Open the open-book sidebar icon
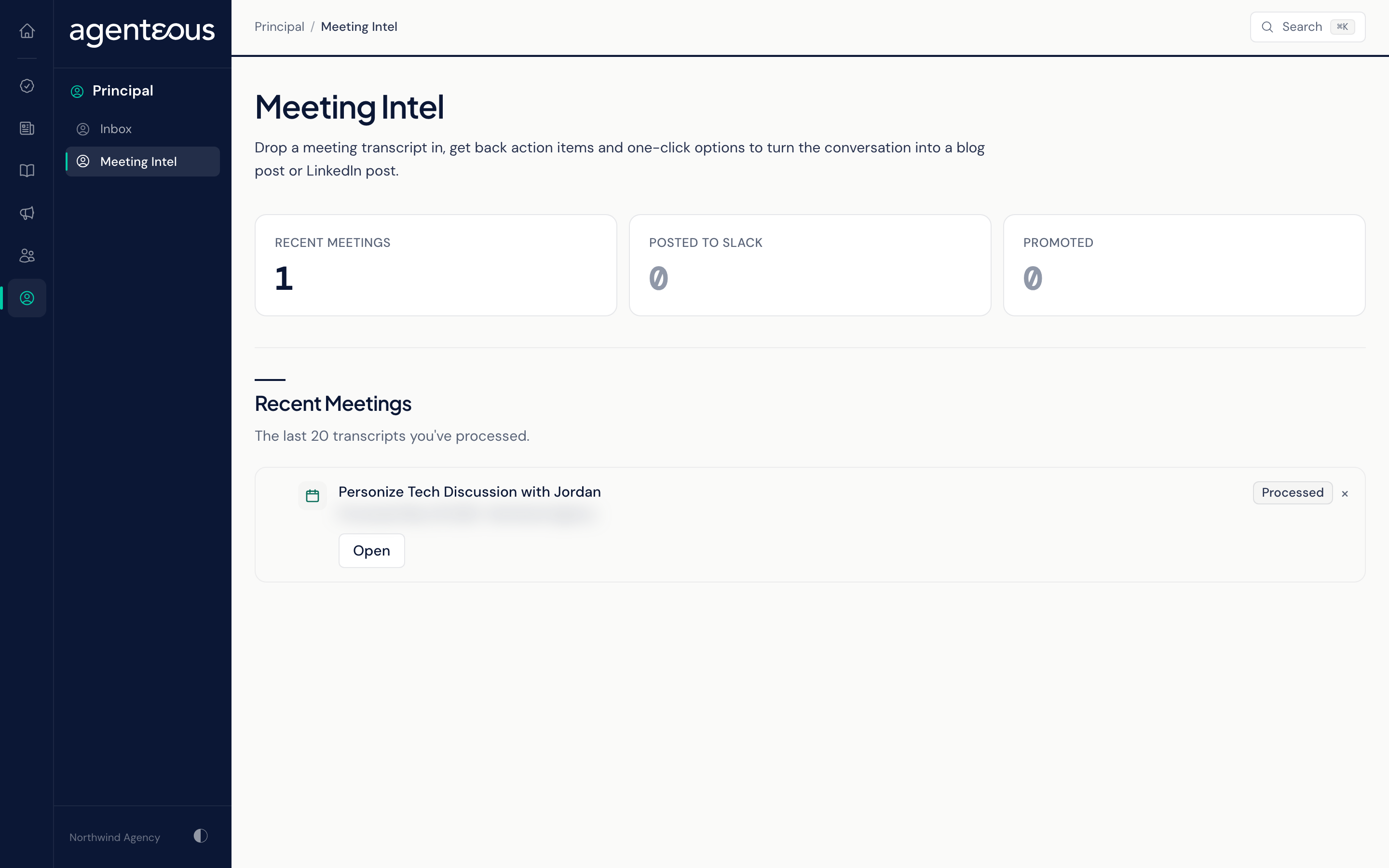The width and height of the screenshot is (1389, 868). pos(27,171)
